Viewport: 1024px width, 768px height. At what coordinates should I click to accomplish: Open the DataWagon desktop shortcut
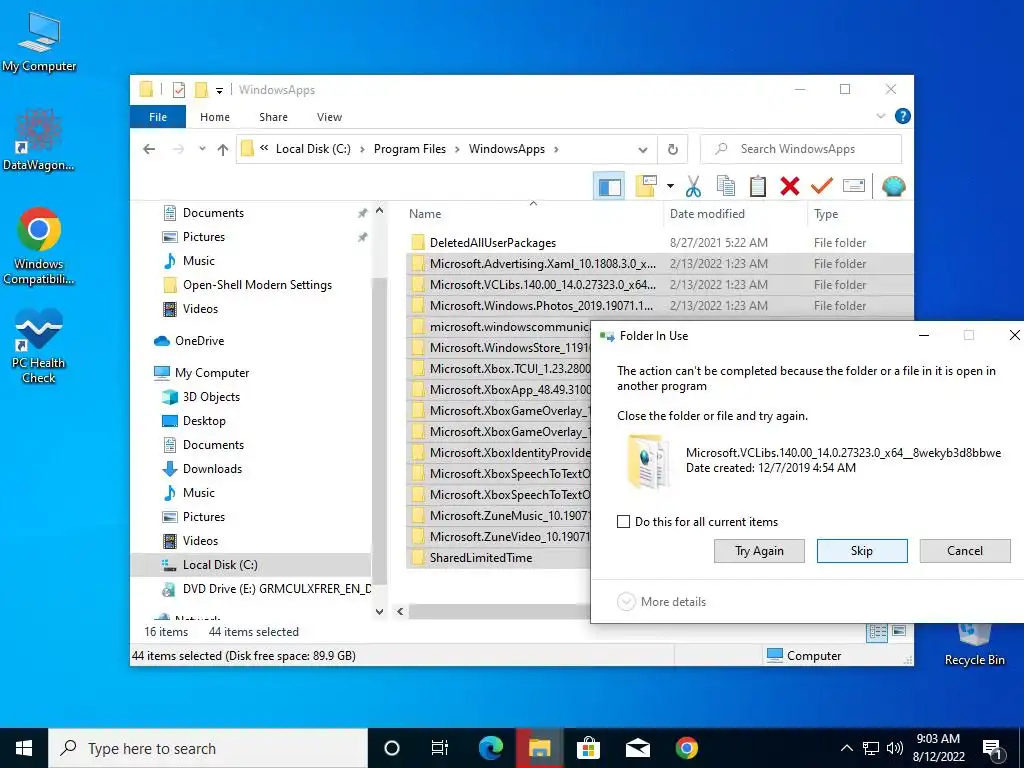(39, 140)
